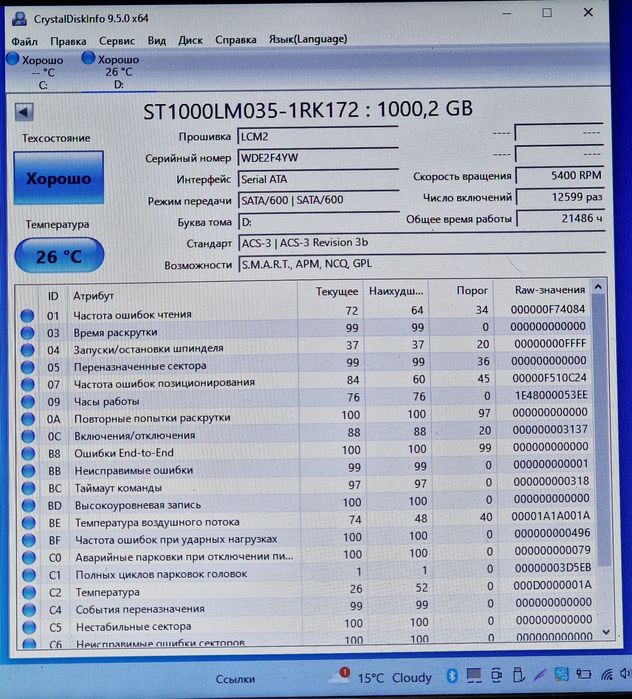Click the Ссылки taskbar toolbar
Screen dimensions: 632x699
235,679
